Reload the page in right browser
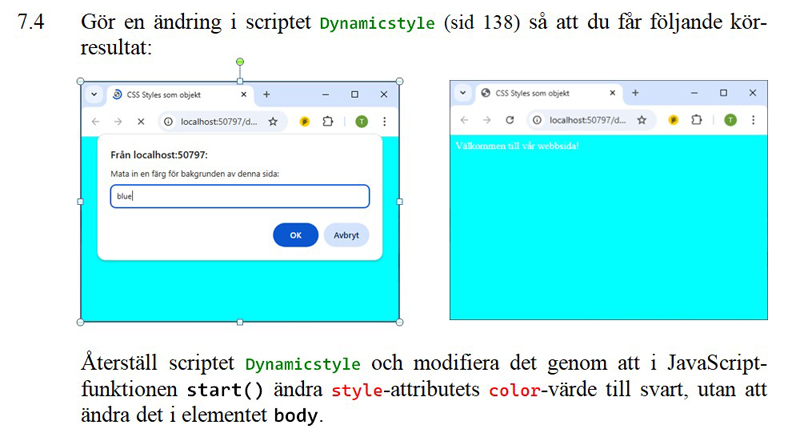 click(510, 119)
